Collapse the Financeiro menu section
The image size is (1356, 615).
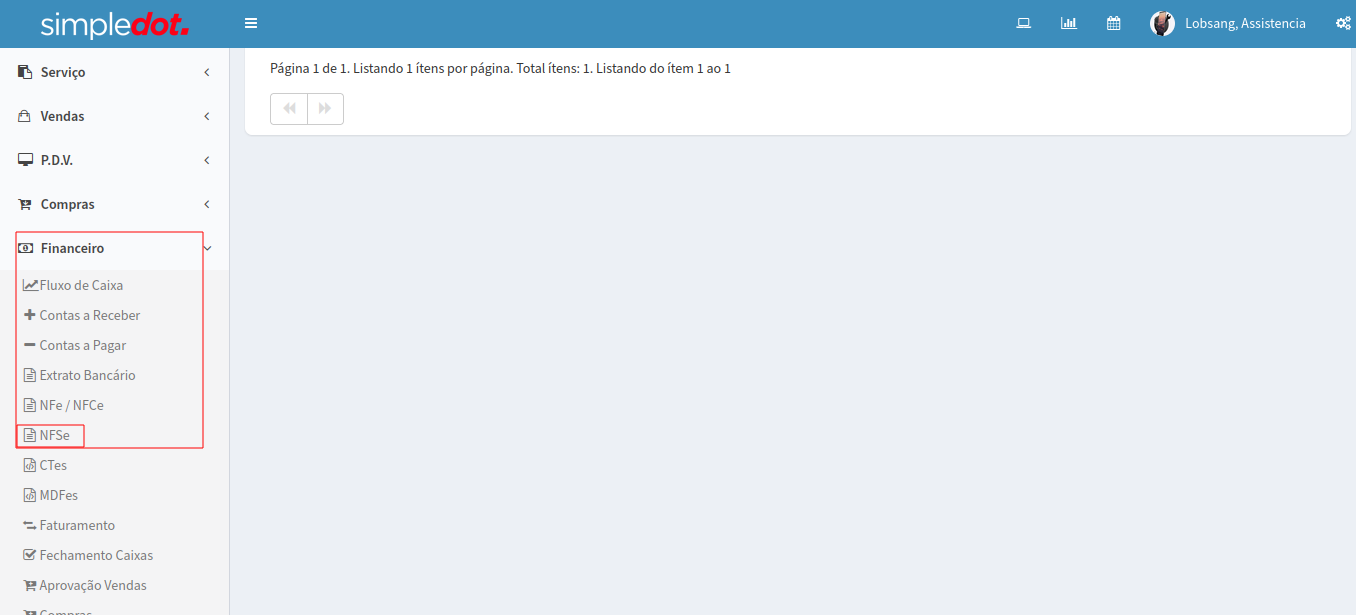[72, 248]
